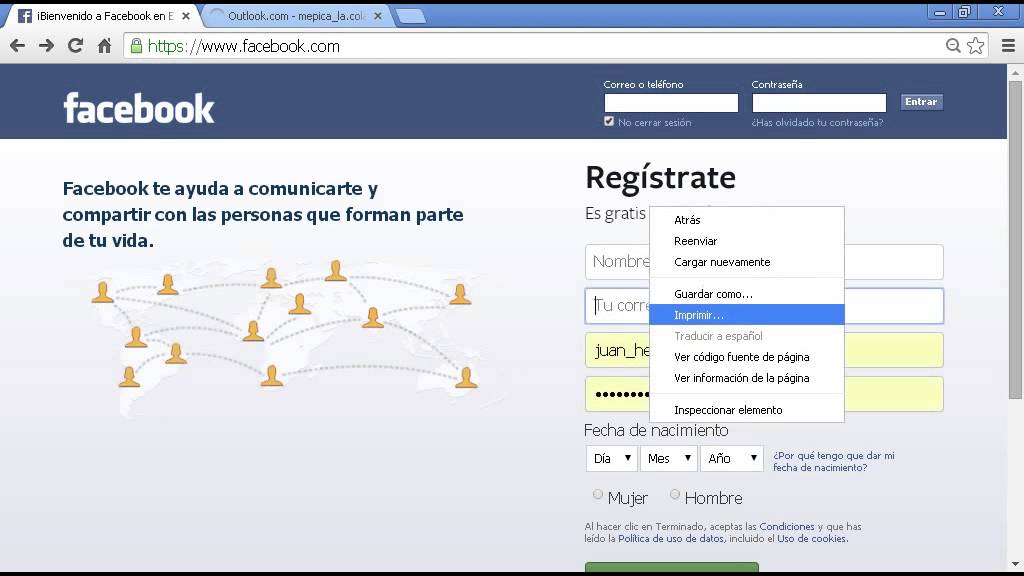
Task: Choose Ver código fuente de página
Action: pos(746,357)
